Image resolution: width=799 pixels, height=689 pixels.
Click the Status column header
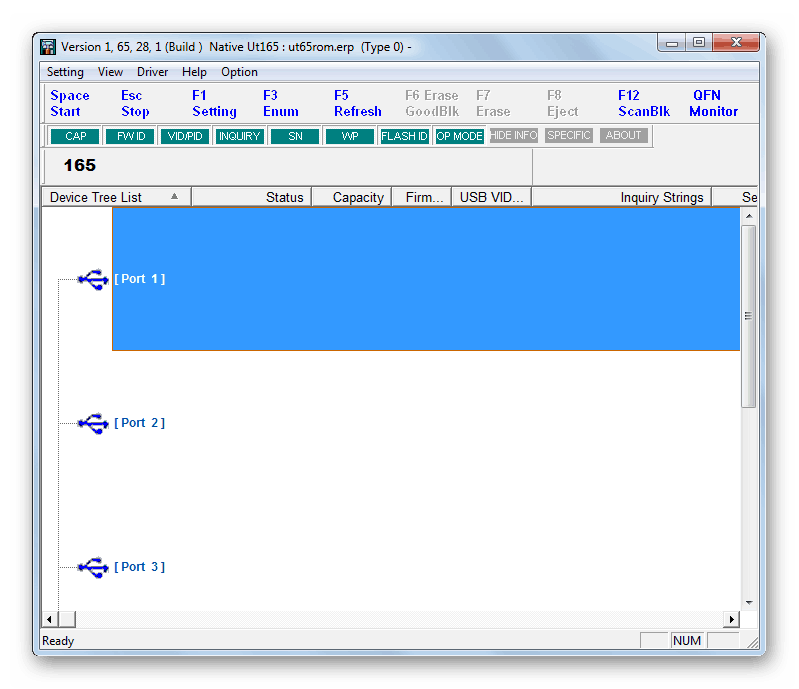pyautogui.click(x=252, y=197)
